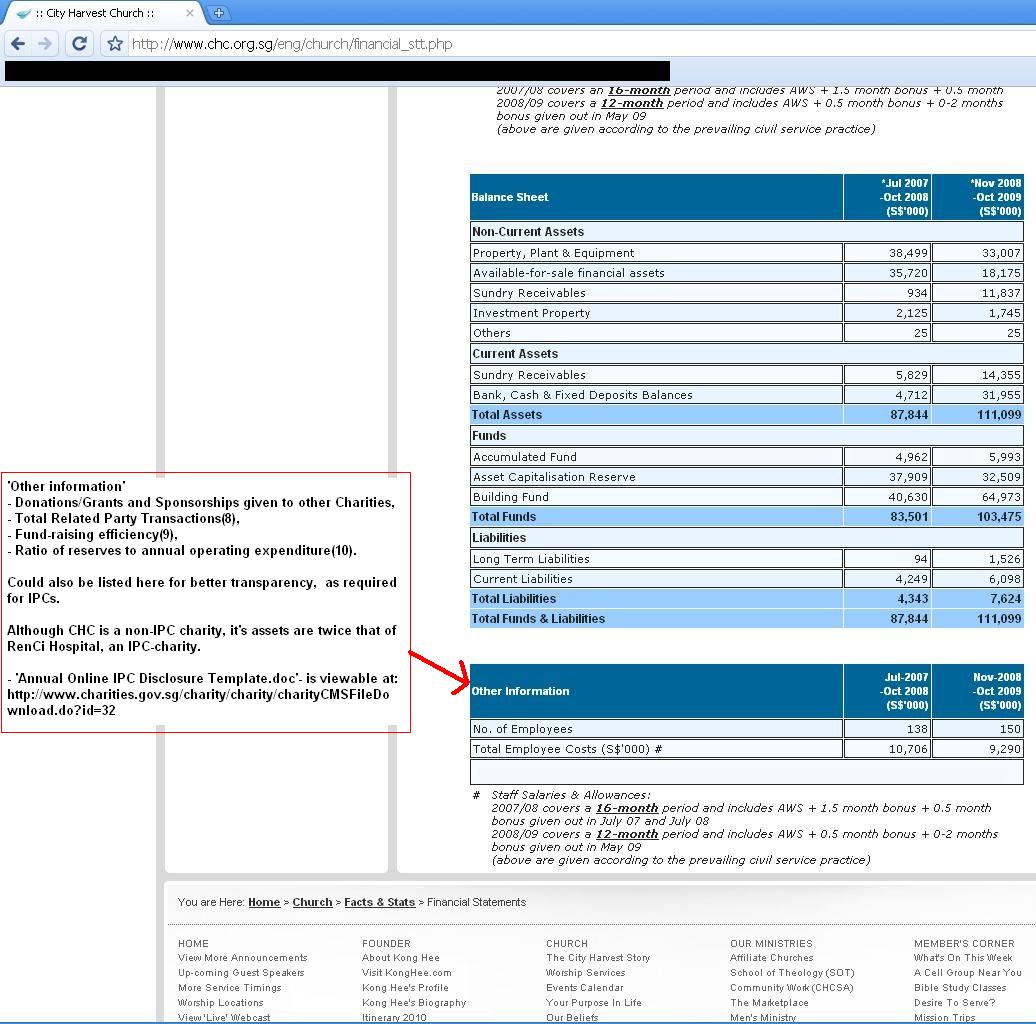The image size is (1036, 1024).
Task: Open School of Theology (SOT) link
Action: 792,972
